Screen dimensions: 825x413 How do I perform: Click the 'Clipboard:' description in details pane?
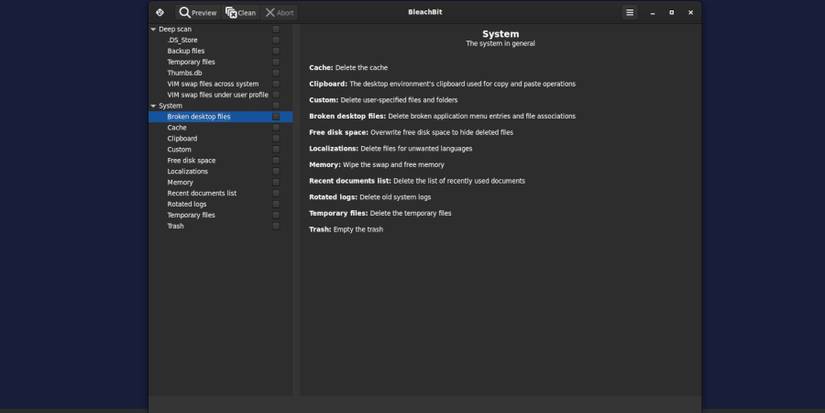pyautogui.click(x=442, y=84)
